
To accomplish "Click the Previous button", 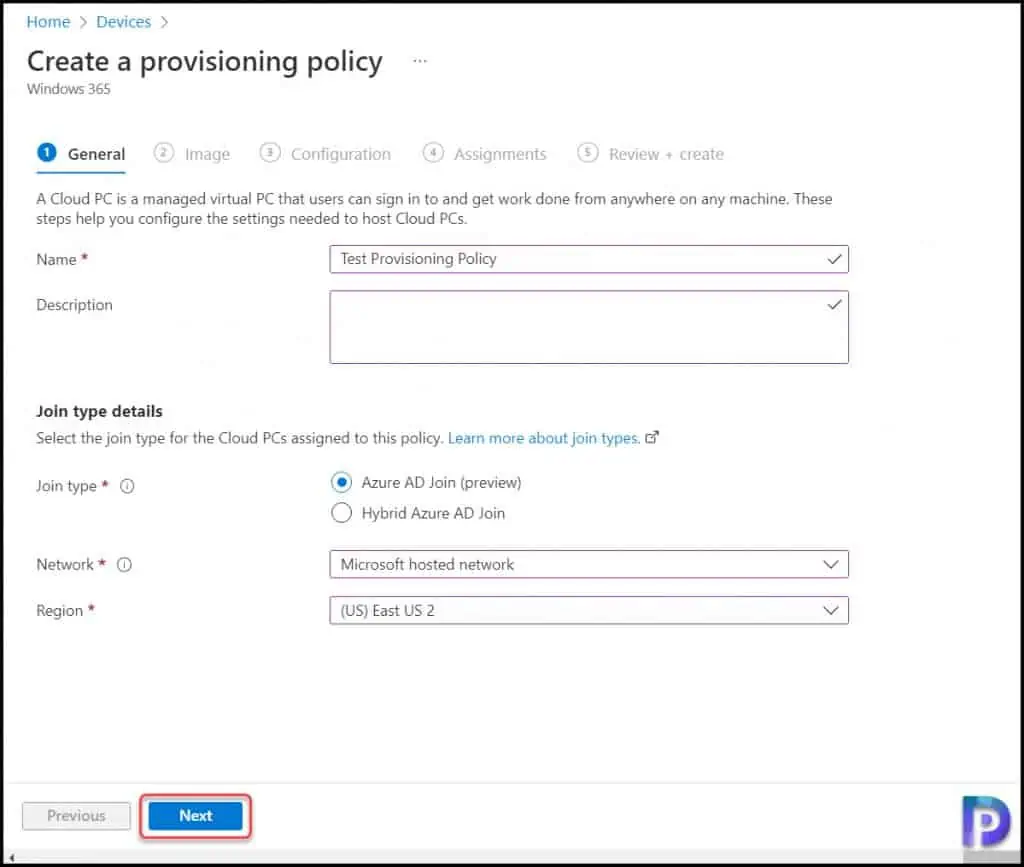I will 76,816.
